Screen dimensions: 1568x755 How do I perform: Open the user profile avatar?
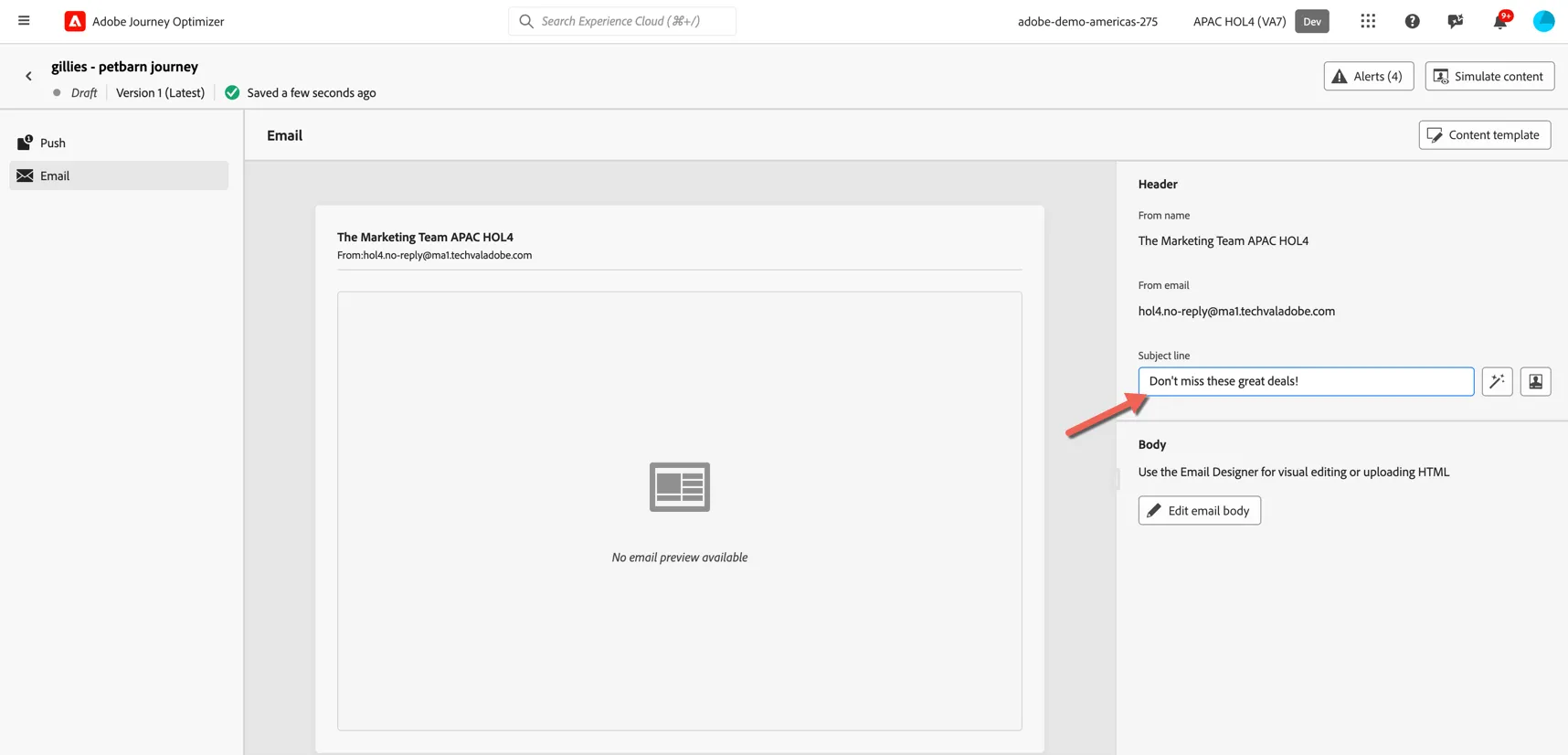pos(1543,21)
